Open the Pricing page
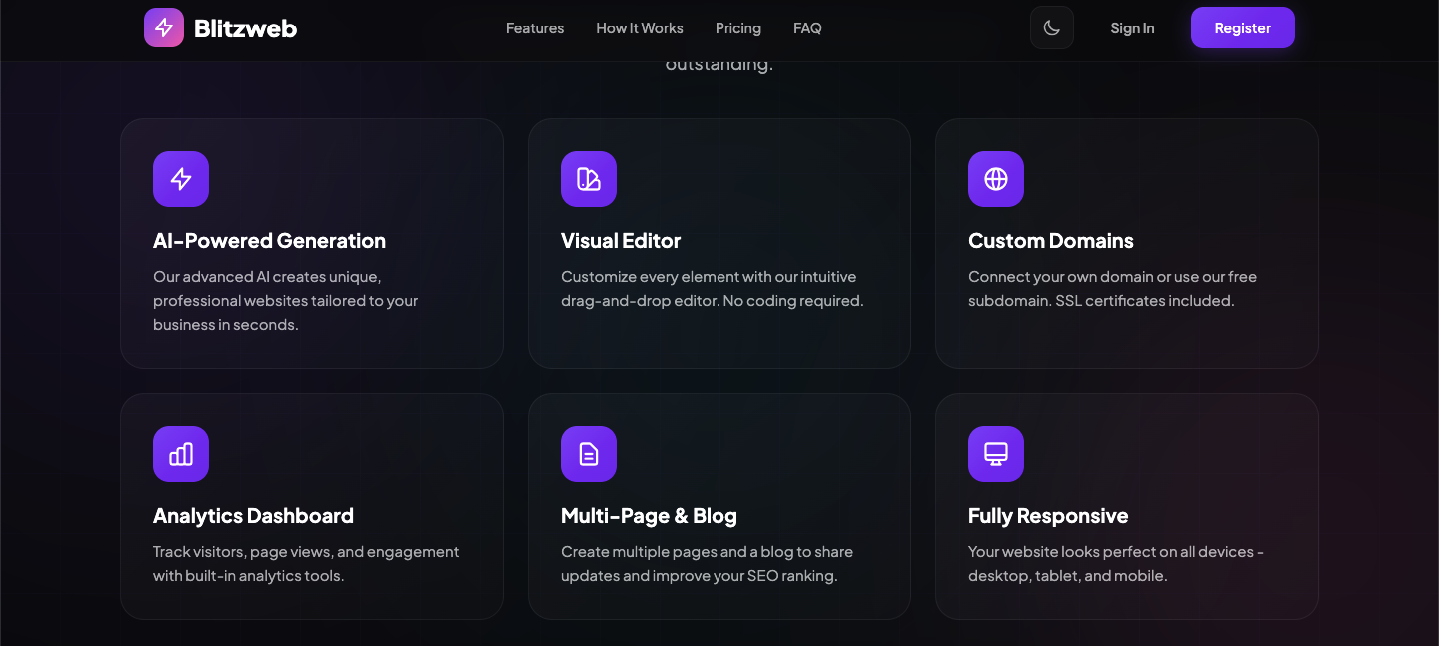Image resolution: width=1439 pixels, height=646 pixels. click(738, 28)
